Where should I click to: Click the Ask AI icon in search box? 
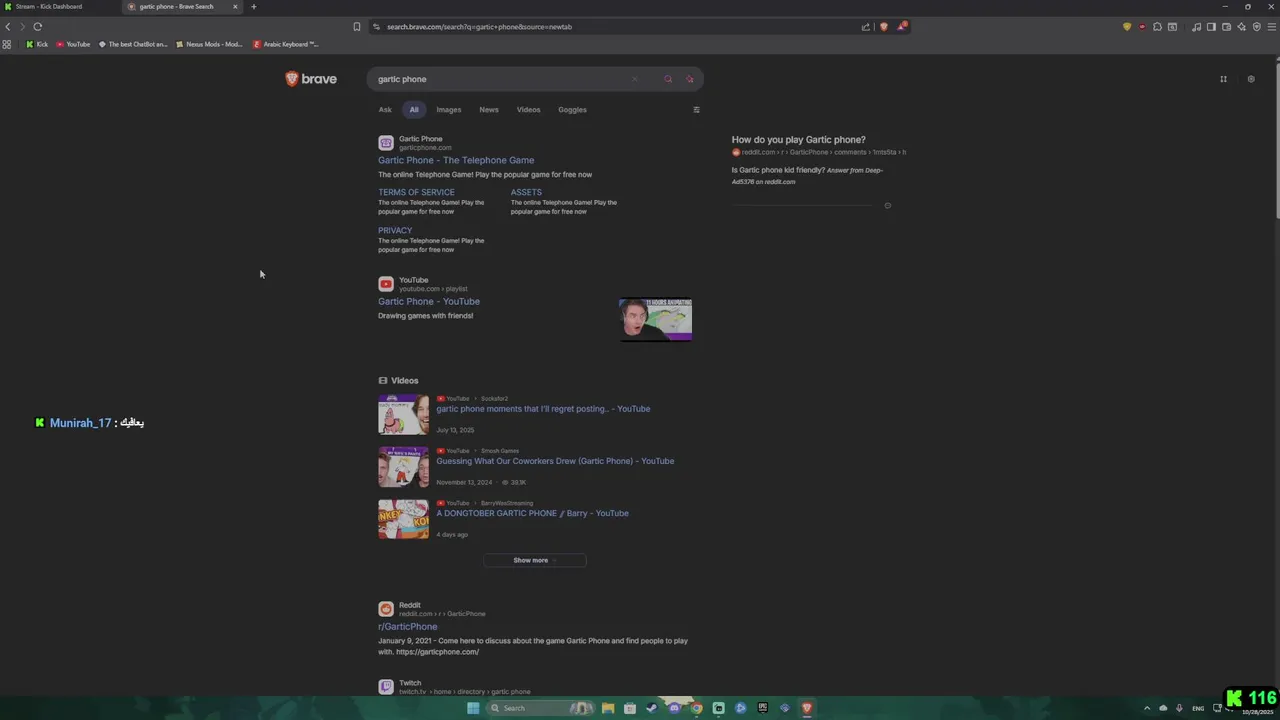(x=690, y=79)
